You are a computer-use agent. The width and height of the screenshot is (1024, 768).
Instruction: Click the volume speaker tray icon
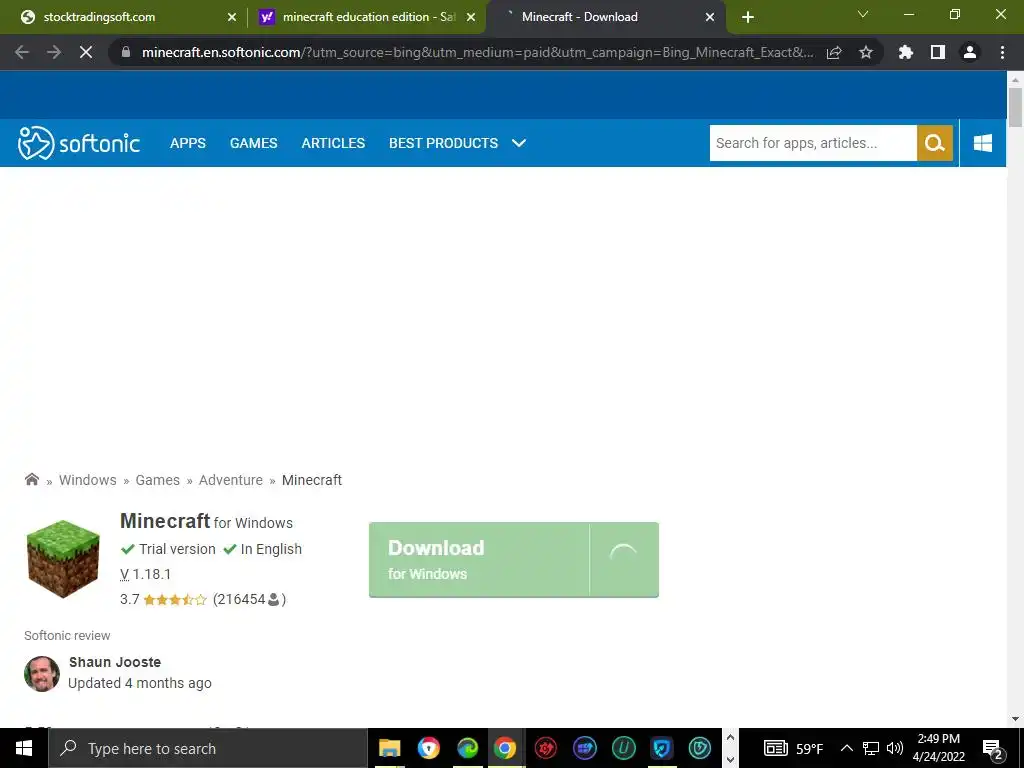[x=895, y=748]
